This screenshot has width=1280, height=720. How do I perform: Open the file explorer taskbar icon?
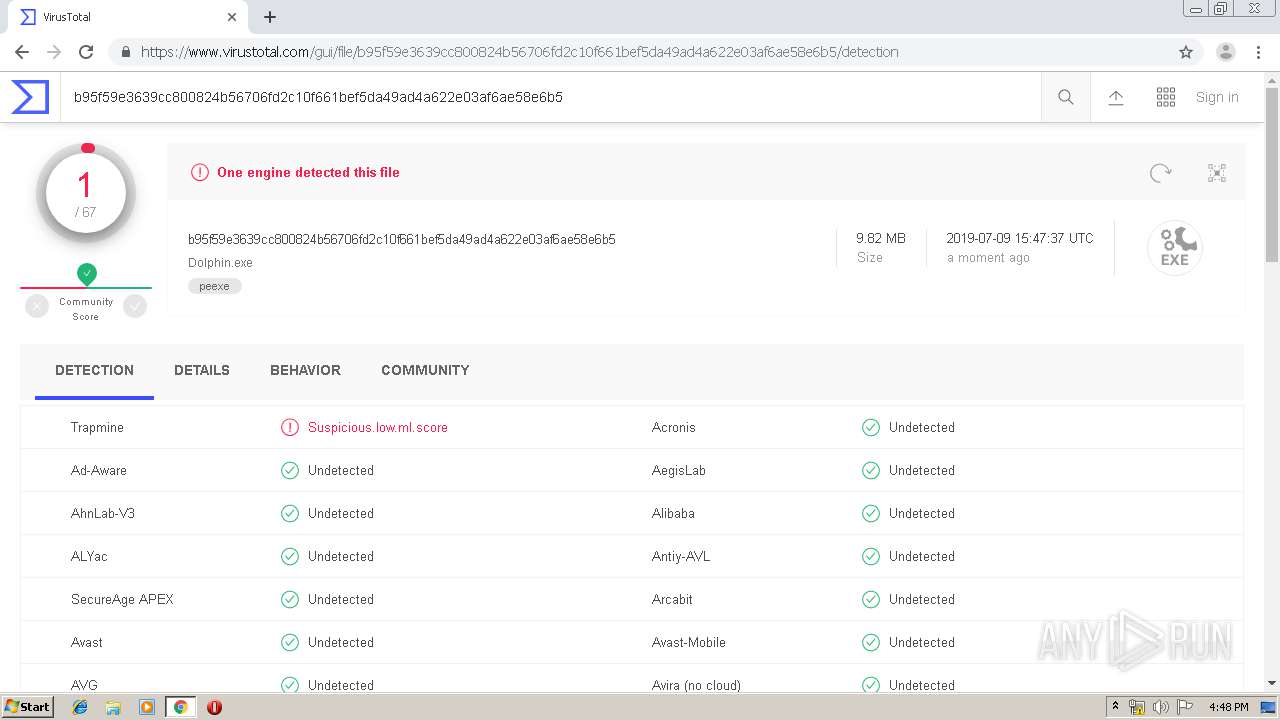[x=113, y=707]
